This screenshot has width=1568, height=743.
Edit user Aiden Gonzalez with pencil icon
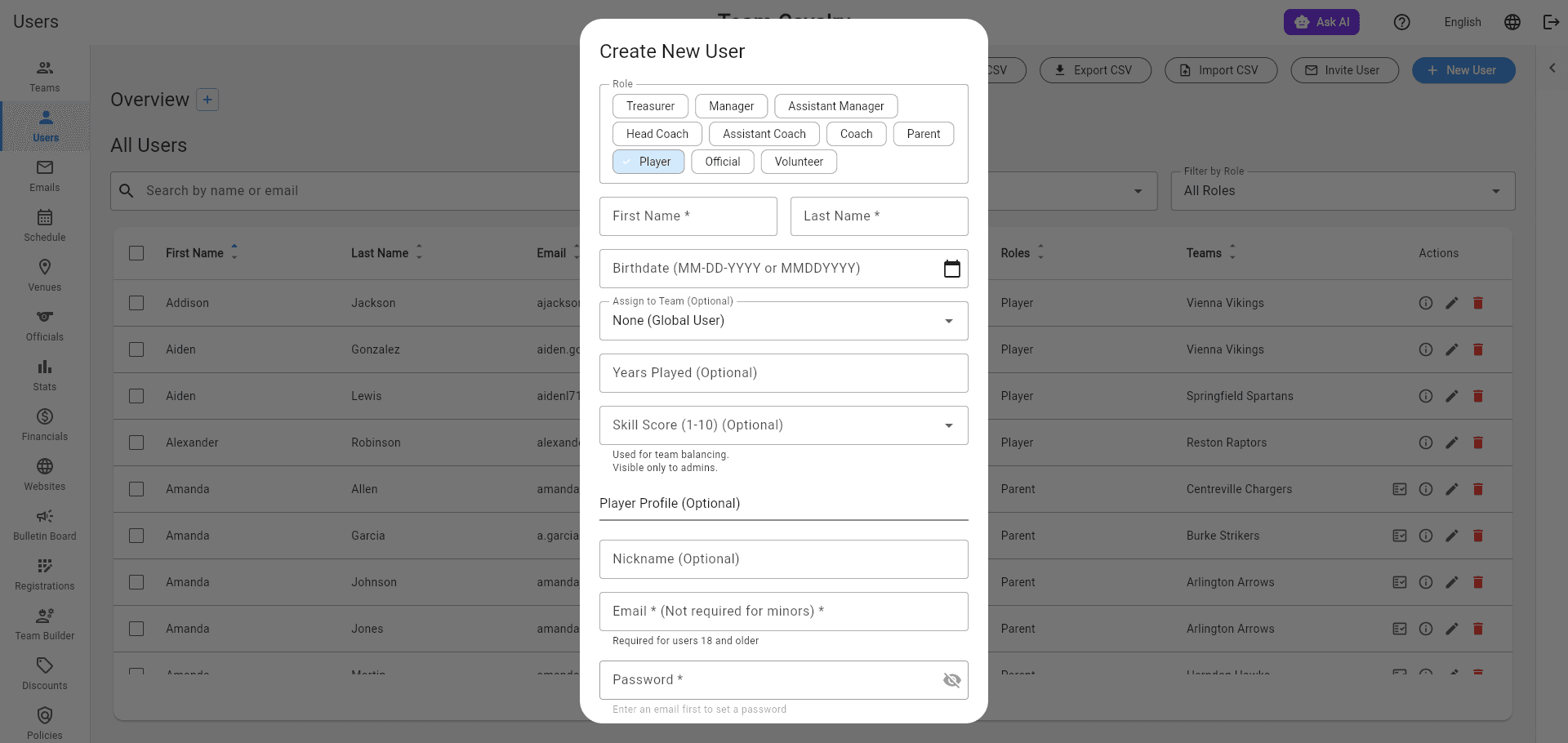click(1452, 349)
